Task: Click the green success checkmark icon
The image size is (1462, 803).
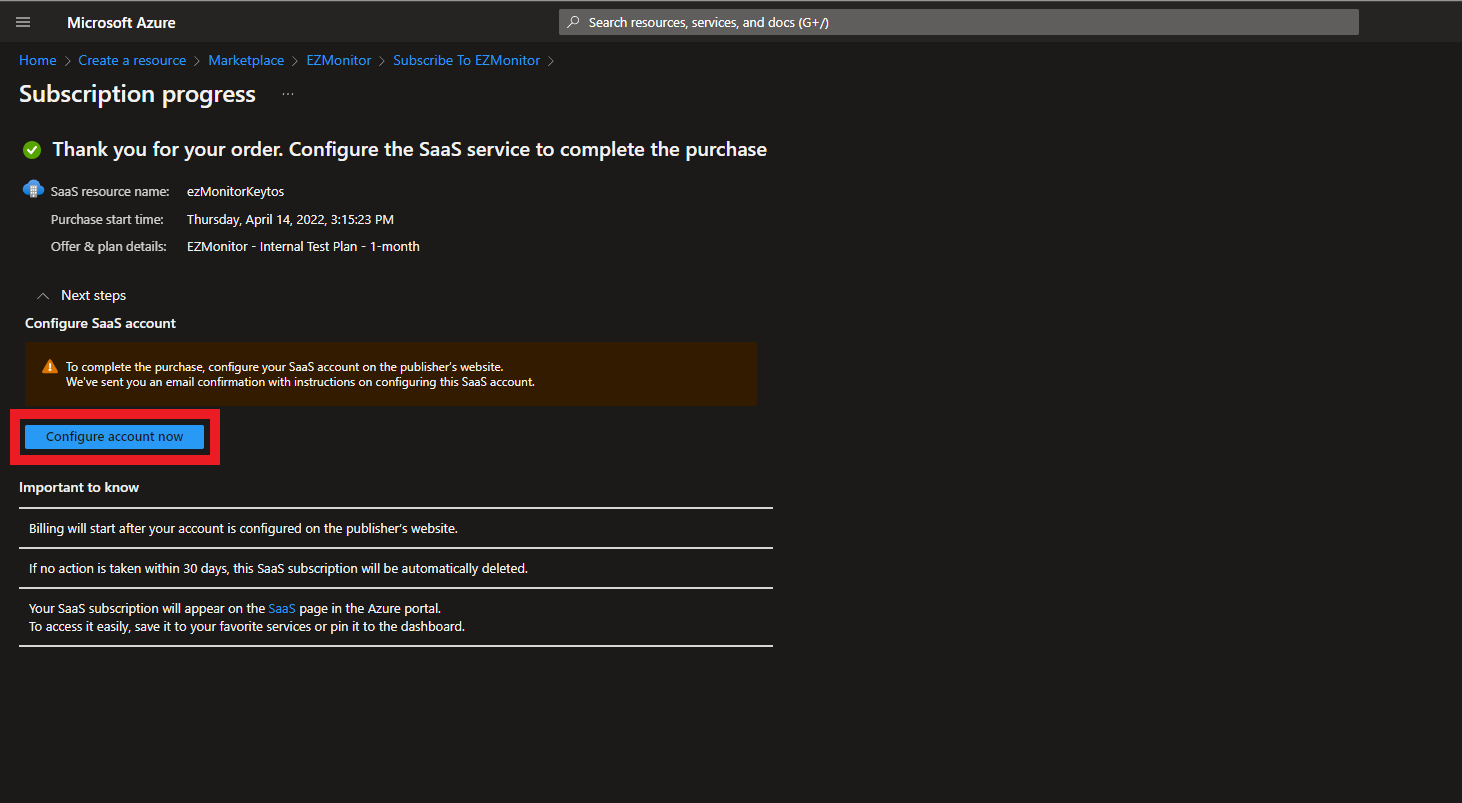Action: coord(32,150)
